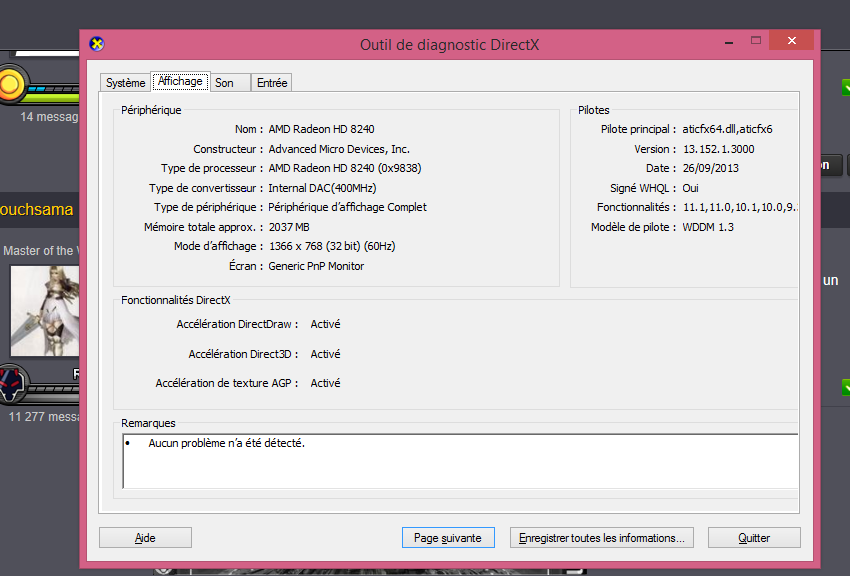
Task: Select the Affichage tab
Action: click(181, 81)
